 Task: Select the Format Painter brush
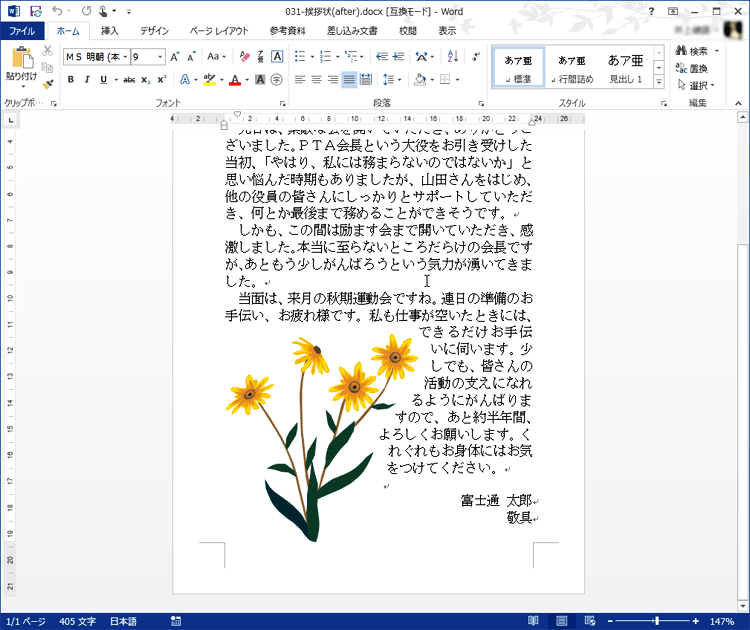[47, 84]
